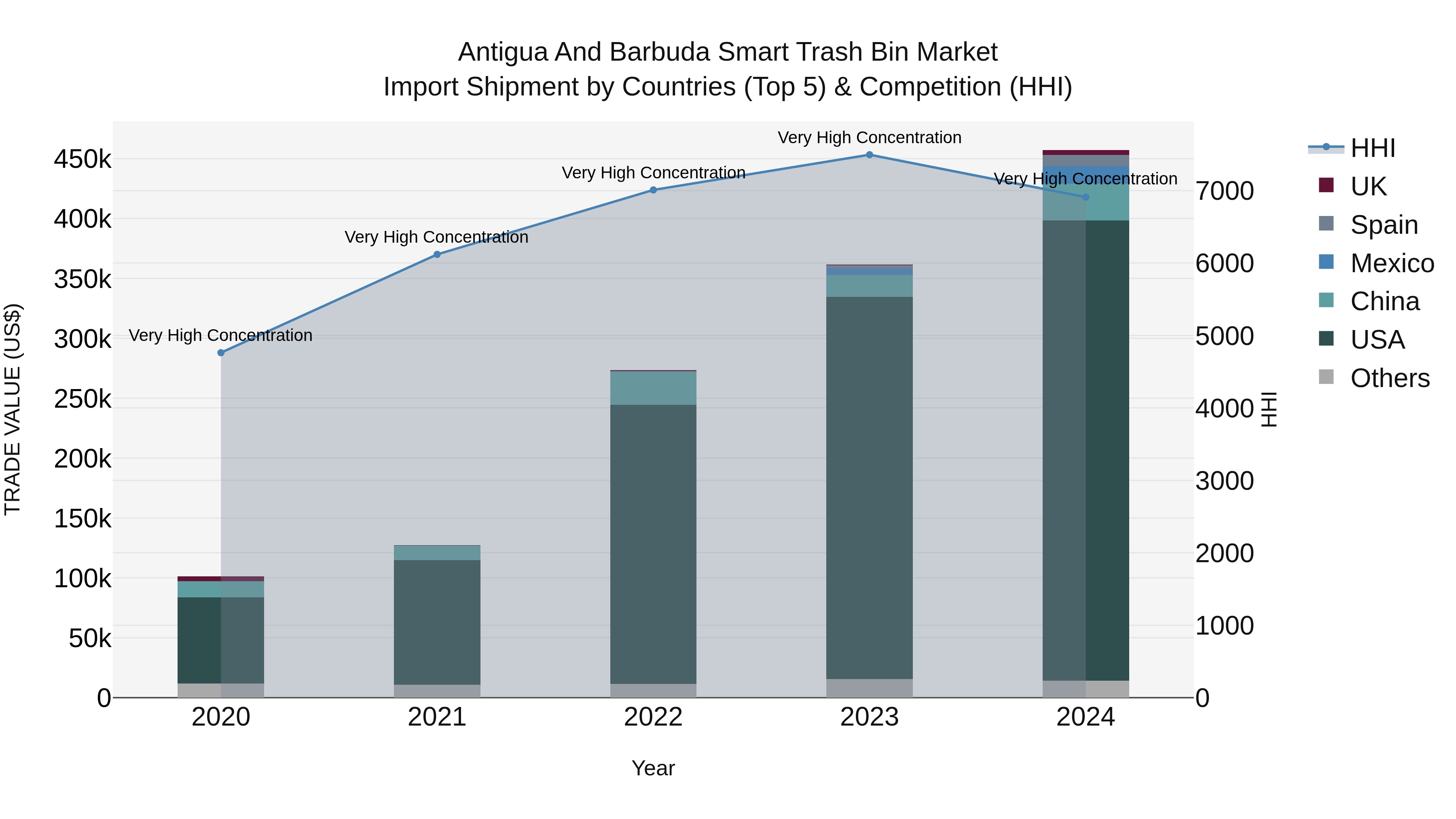1456x819 pixels.
Task: Click the 'TRADE VALUE (US$)' axis title
Action: 13,409
